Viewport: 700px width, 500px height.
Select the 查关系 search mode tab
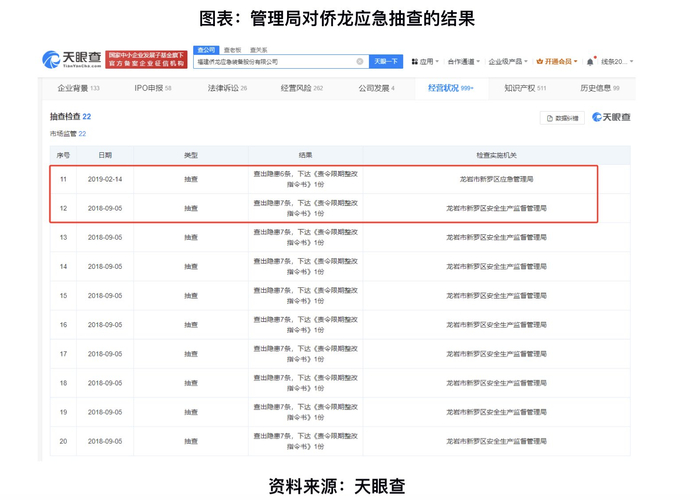(x=258, y=49)
